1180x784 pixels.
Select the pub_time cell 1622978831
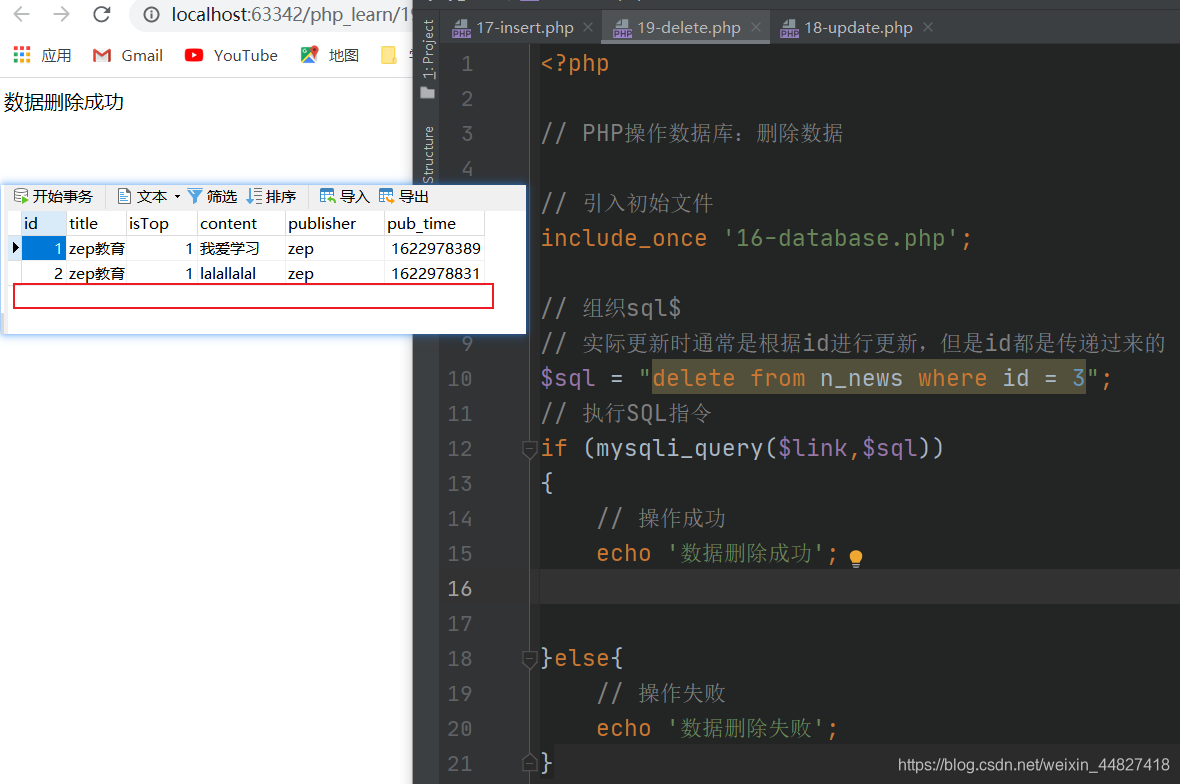[x=433, y=273]
